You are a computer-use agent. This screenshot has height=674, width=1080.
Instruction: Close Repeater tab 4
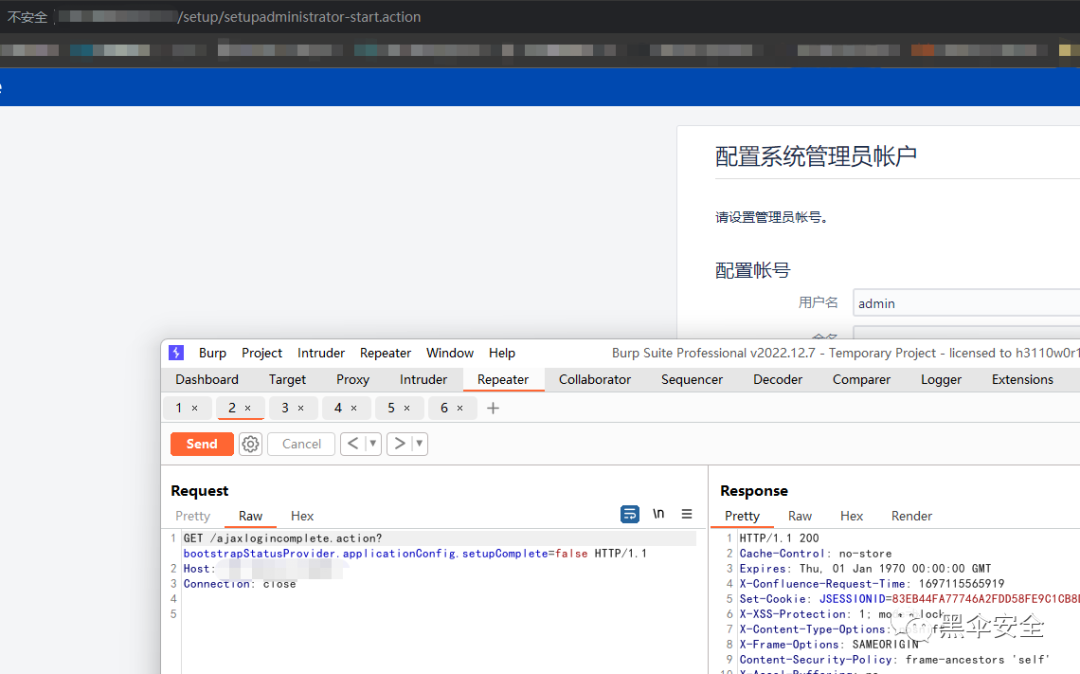354,408
